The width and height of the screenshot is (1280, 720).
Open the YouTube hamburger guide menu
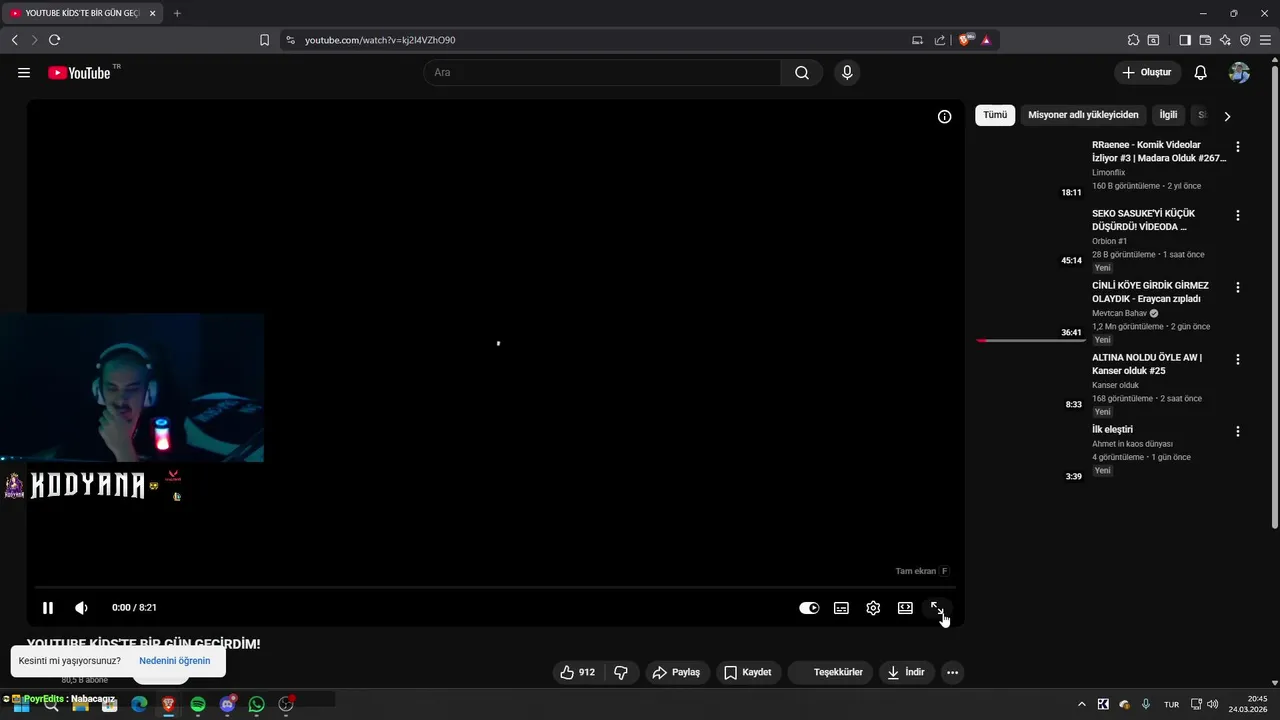pos(24,73)
